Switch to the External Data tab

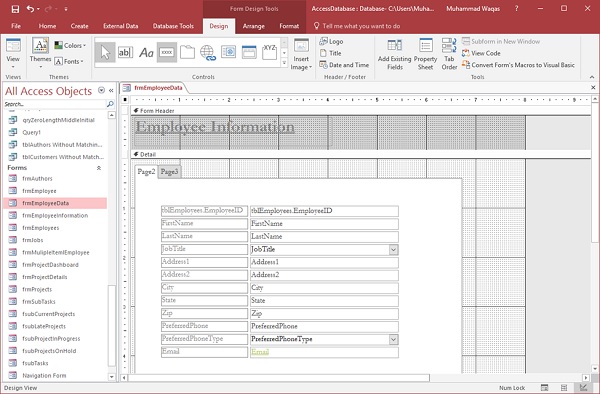point(121,26)
